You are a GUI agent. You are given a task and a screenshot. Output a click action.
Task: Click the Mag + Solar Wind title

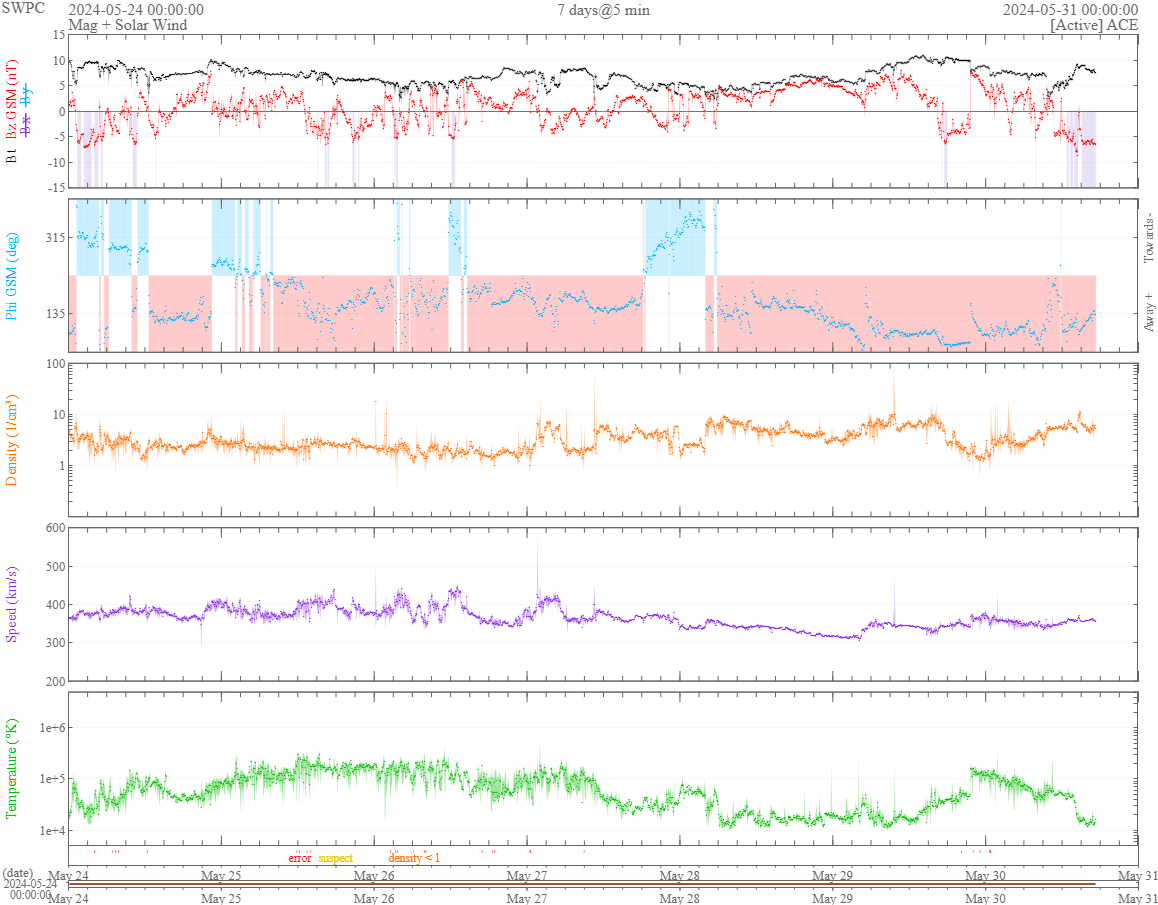(x=128, y=25)
